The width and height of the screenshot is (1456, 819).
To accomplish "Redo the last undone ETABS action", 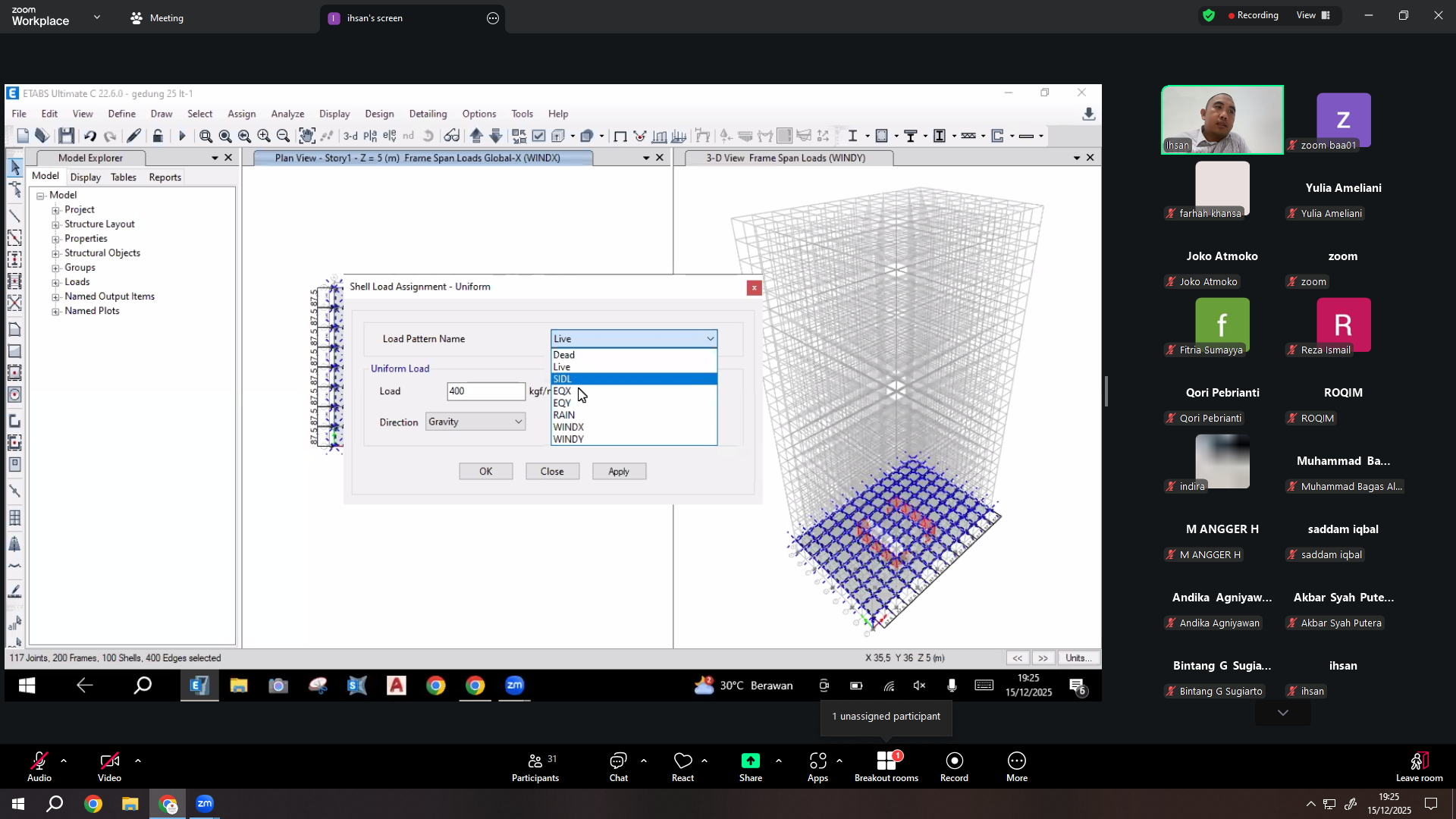I will [x=110, y=136].
